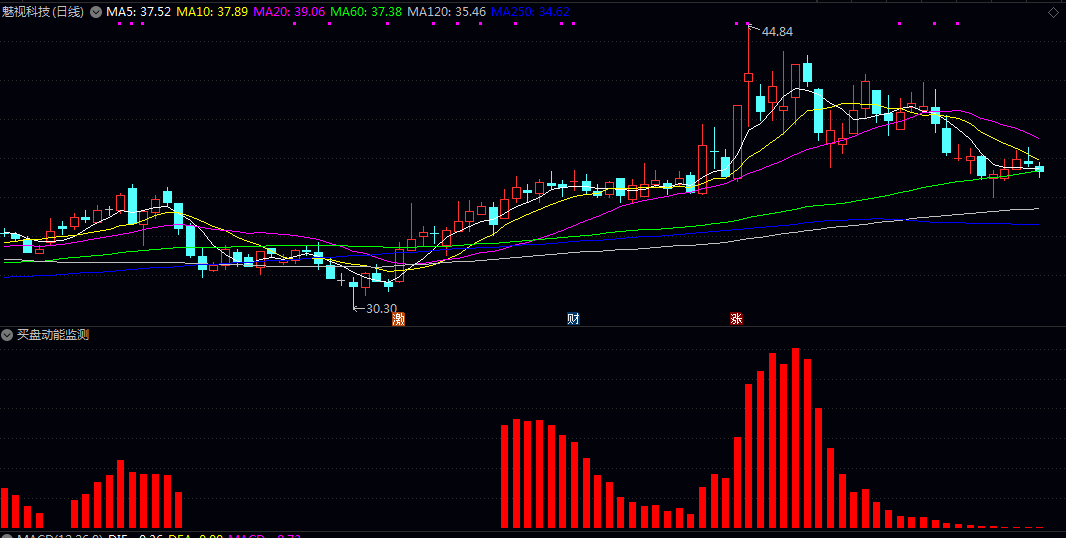1066x538 pixels.
Task: Select the candlestick with the 44.84 high
Action: 748,75
